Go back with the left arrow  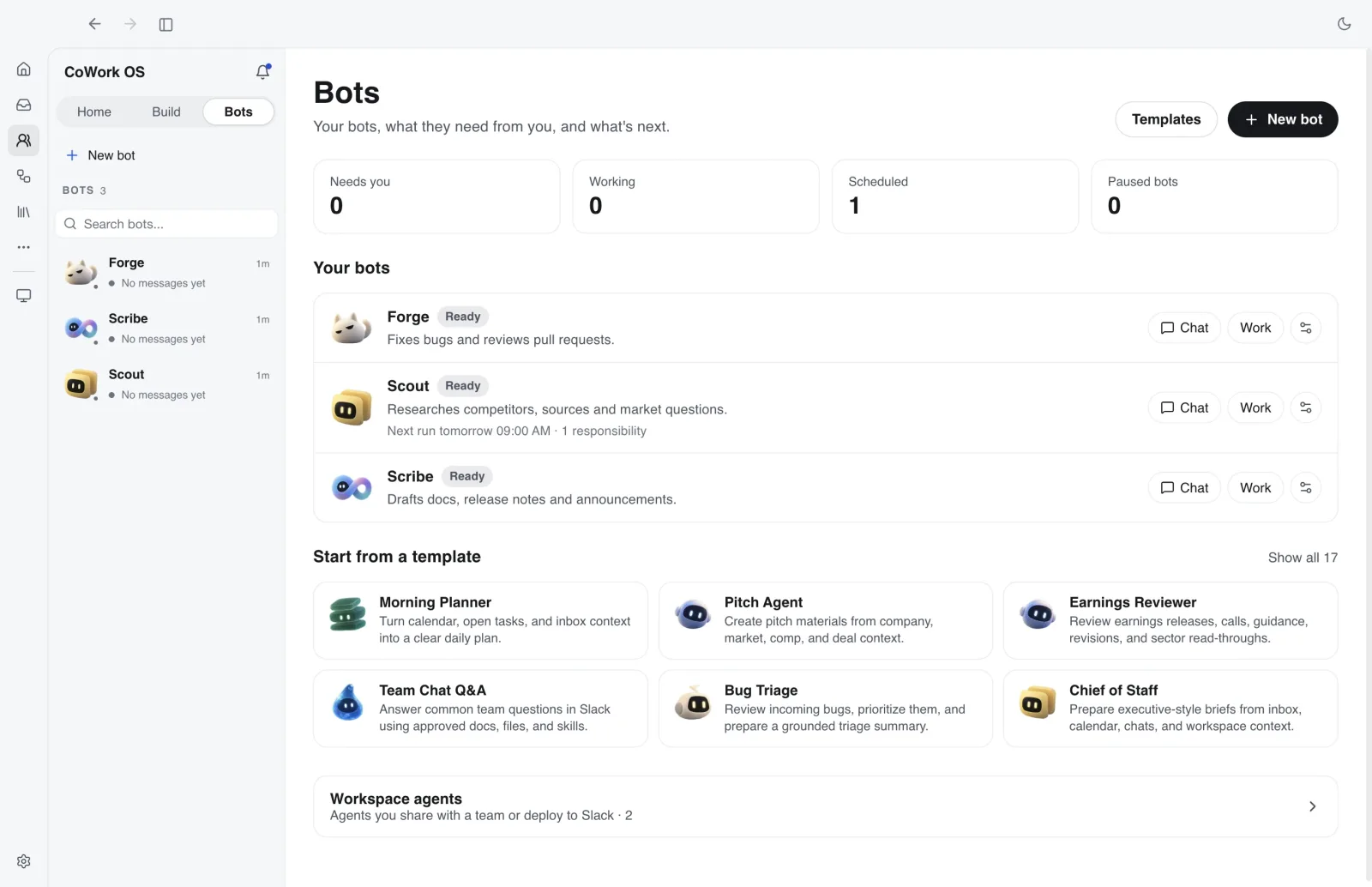click(x=94, y=24)
